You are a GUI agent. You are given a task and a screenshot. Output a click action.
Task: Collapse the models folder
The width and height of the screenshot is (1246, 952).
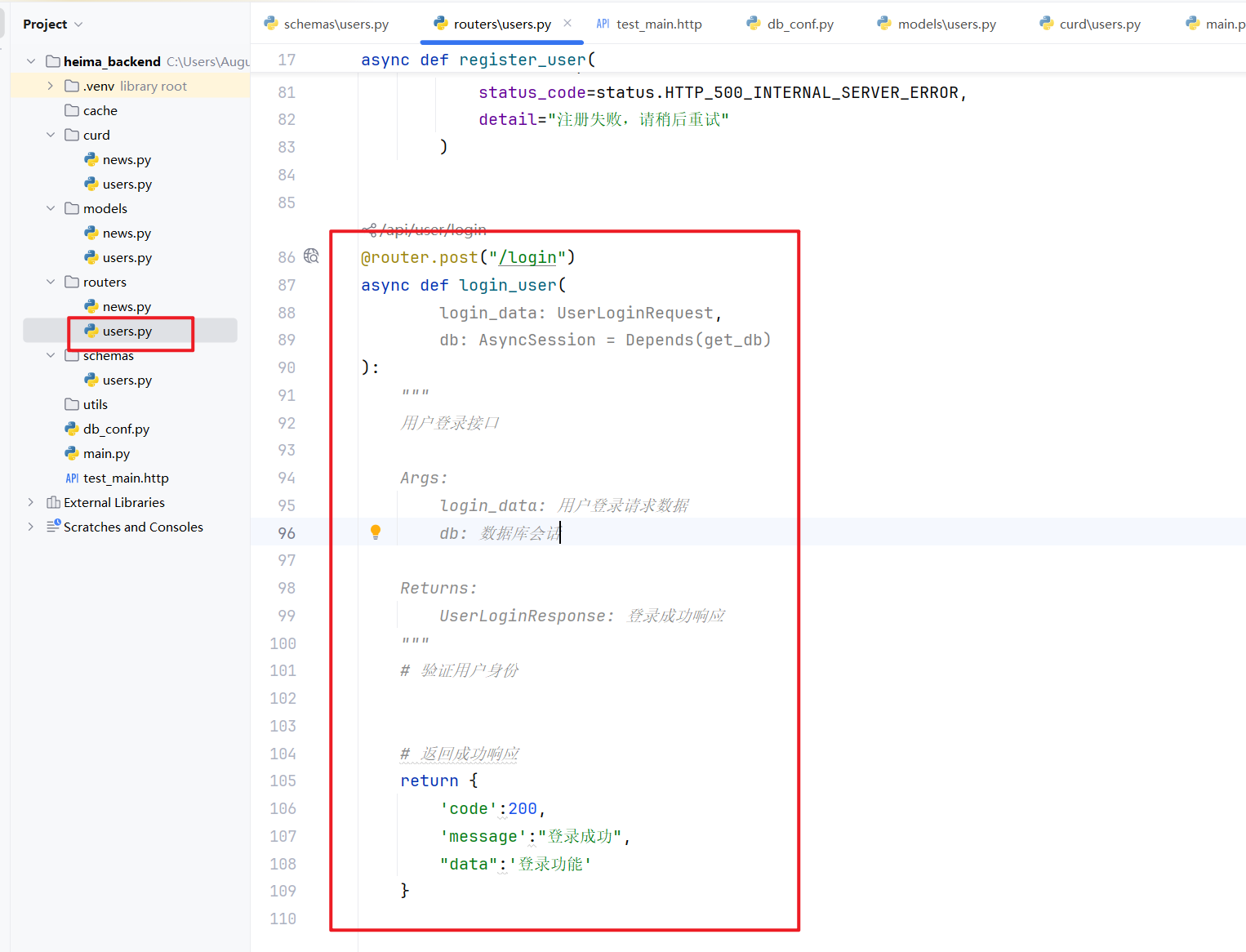point(50,208)
